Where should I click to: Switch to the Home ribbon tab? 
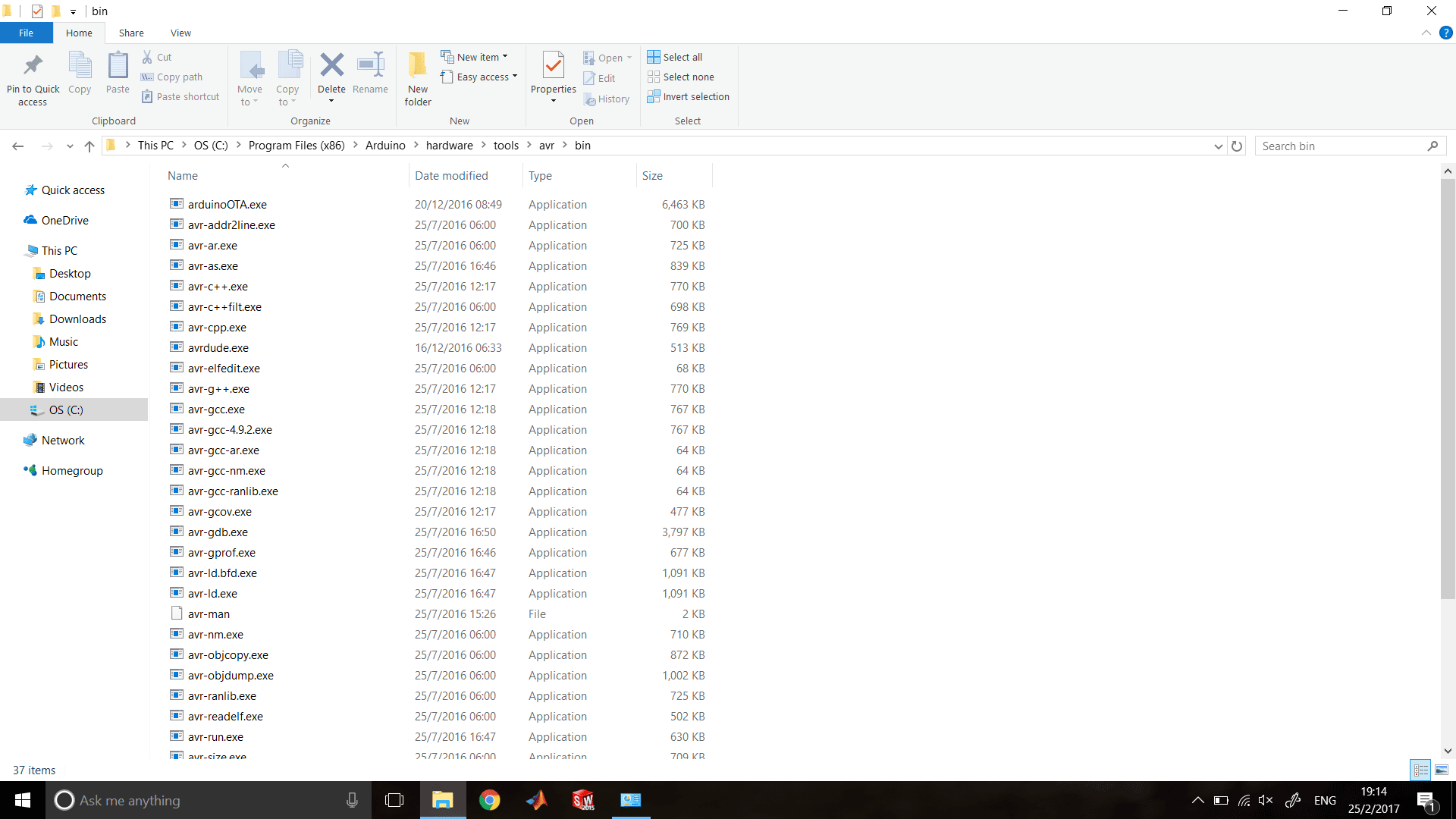coord(79,33)
